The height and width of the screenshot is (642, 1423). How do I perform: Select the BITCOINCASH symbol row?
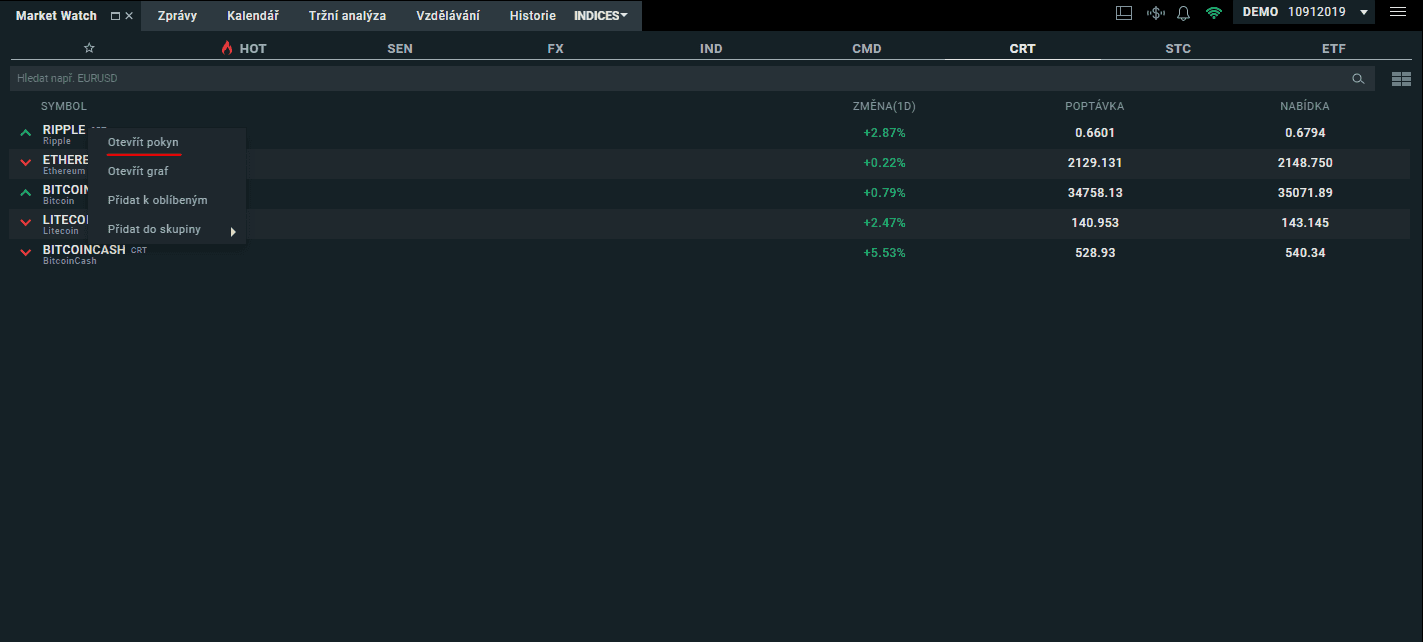tap(710, 254)
